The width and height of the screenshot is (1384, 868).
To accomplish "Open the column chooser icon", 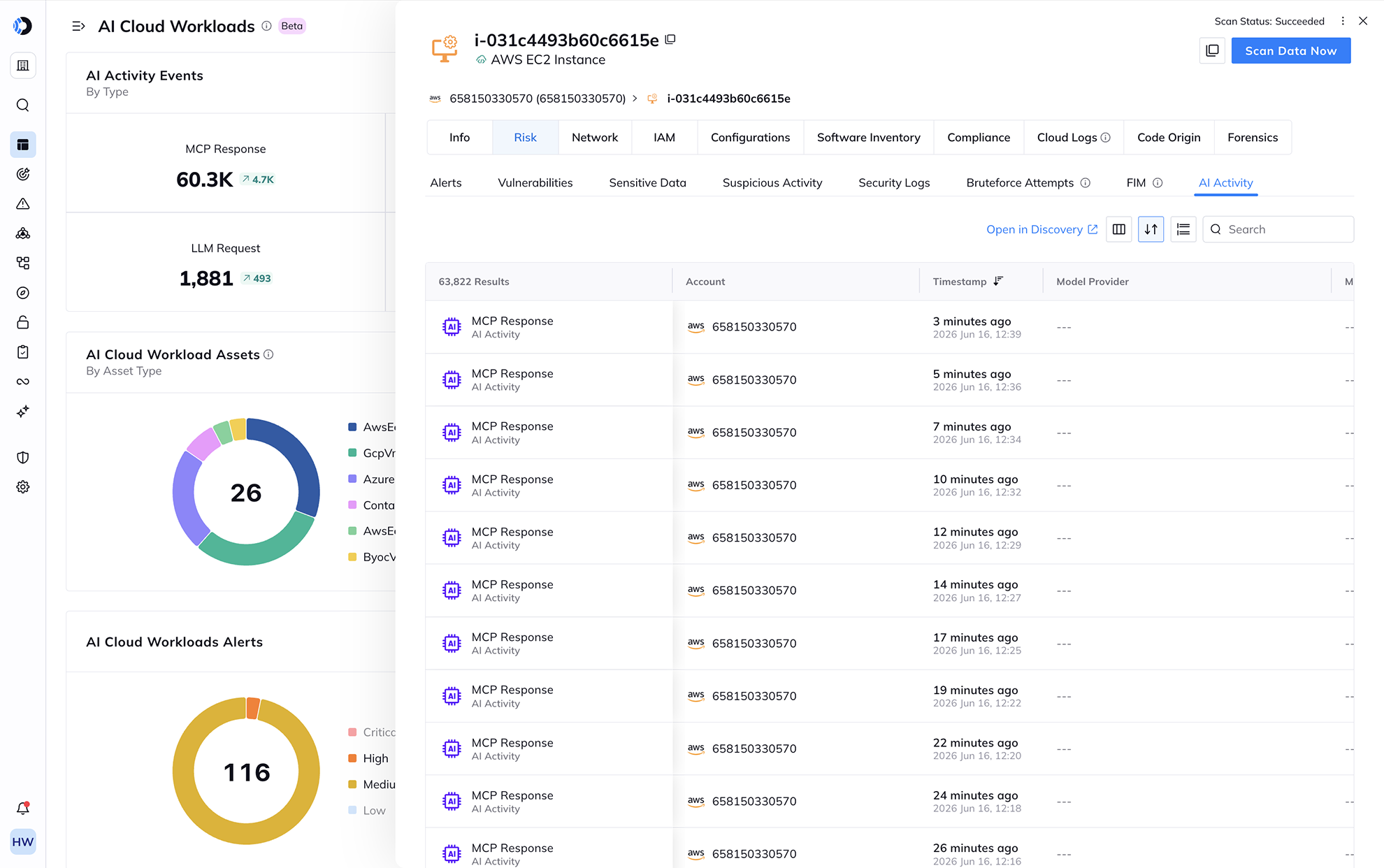I will (x=1119, y=229).
